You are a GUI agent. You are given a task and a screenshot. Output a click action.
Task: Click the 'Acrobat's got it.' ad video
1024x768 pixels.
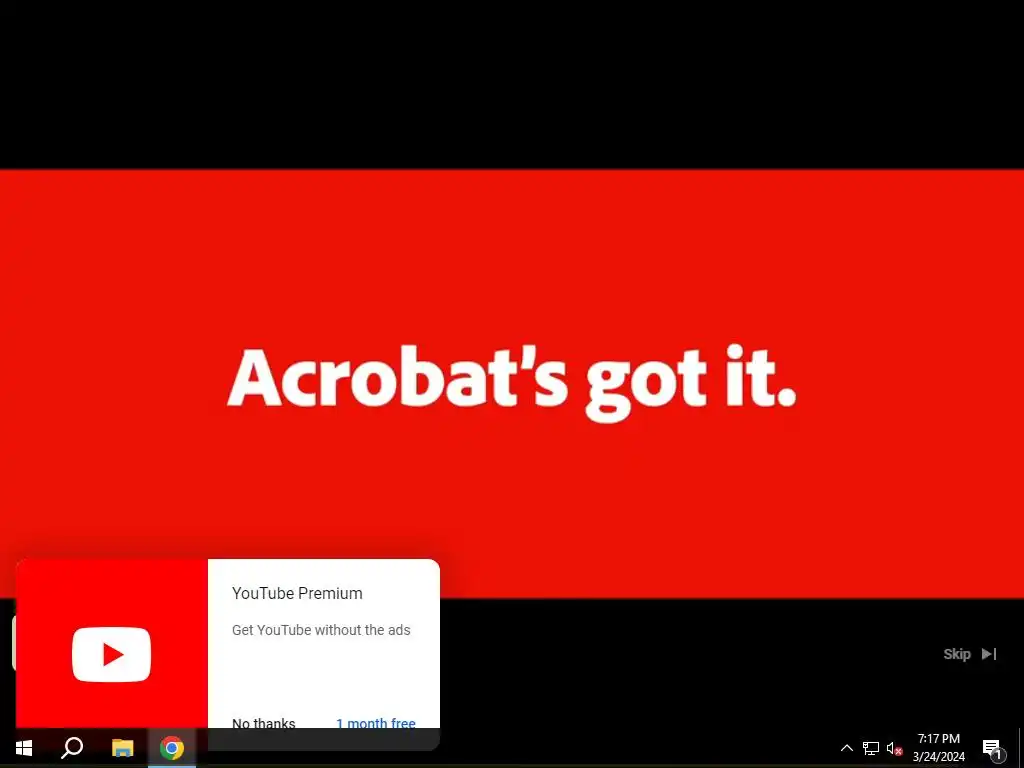pyautogui.click(x=512, y=384)
